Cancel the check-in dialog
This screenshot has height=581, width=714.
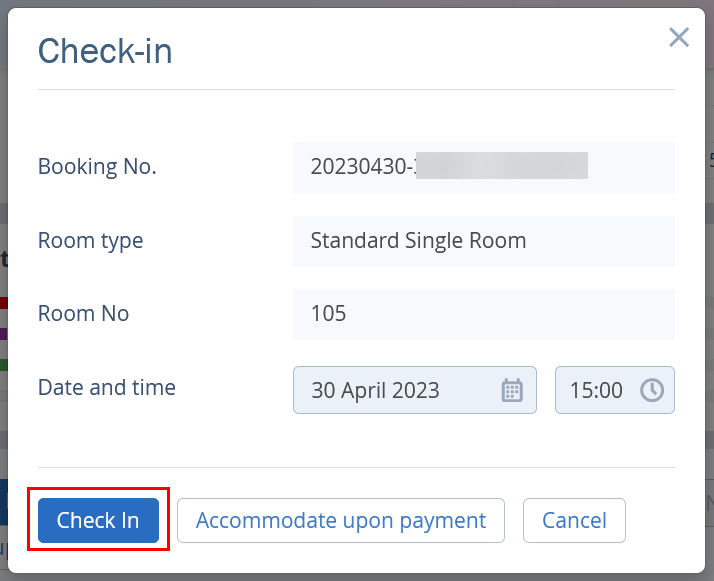tap(574, 520)
